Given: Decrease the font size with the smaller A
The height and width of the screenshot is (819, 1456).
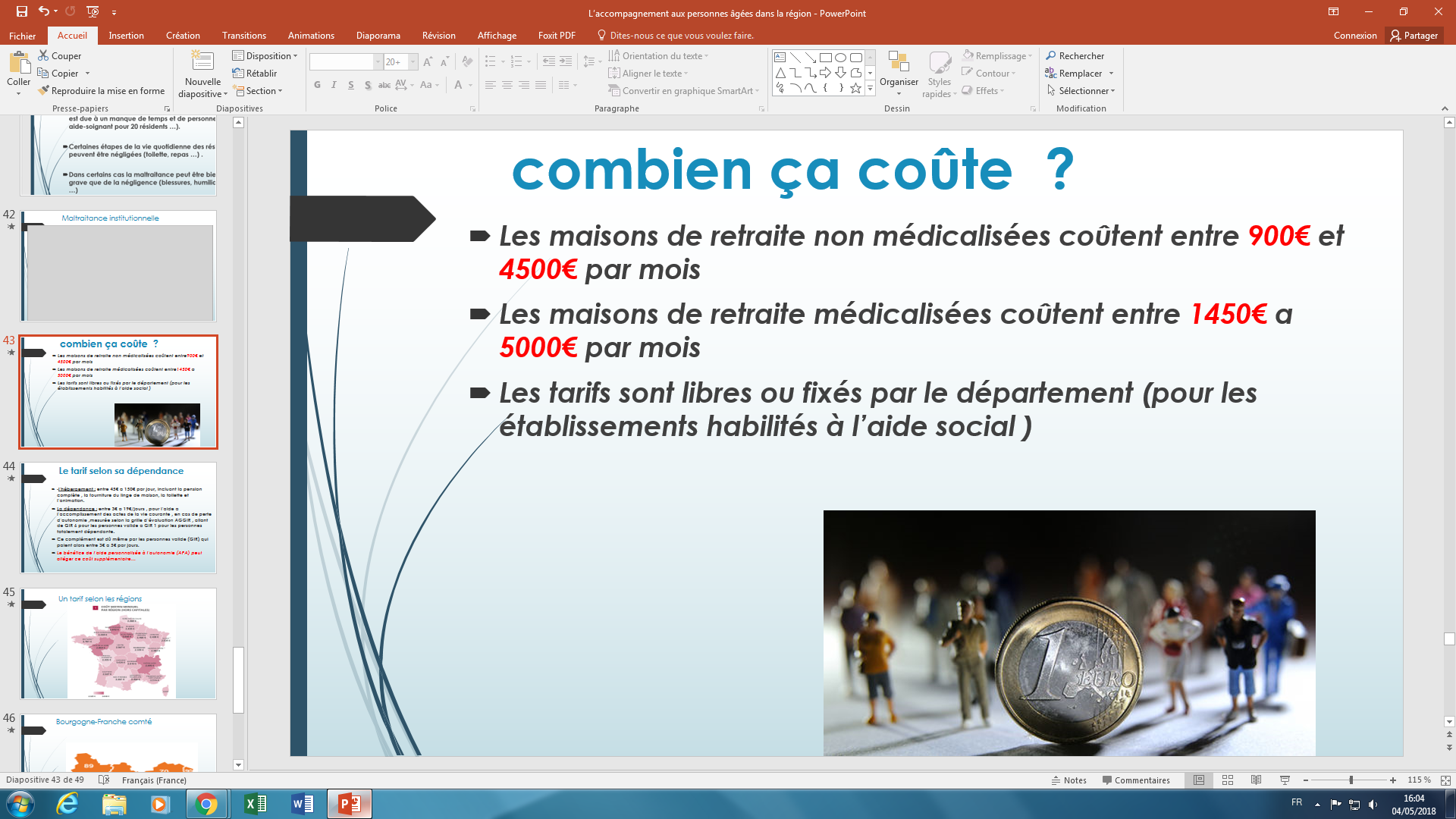Looking at the screenshot, I should 444,62.
